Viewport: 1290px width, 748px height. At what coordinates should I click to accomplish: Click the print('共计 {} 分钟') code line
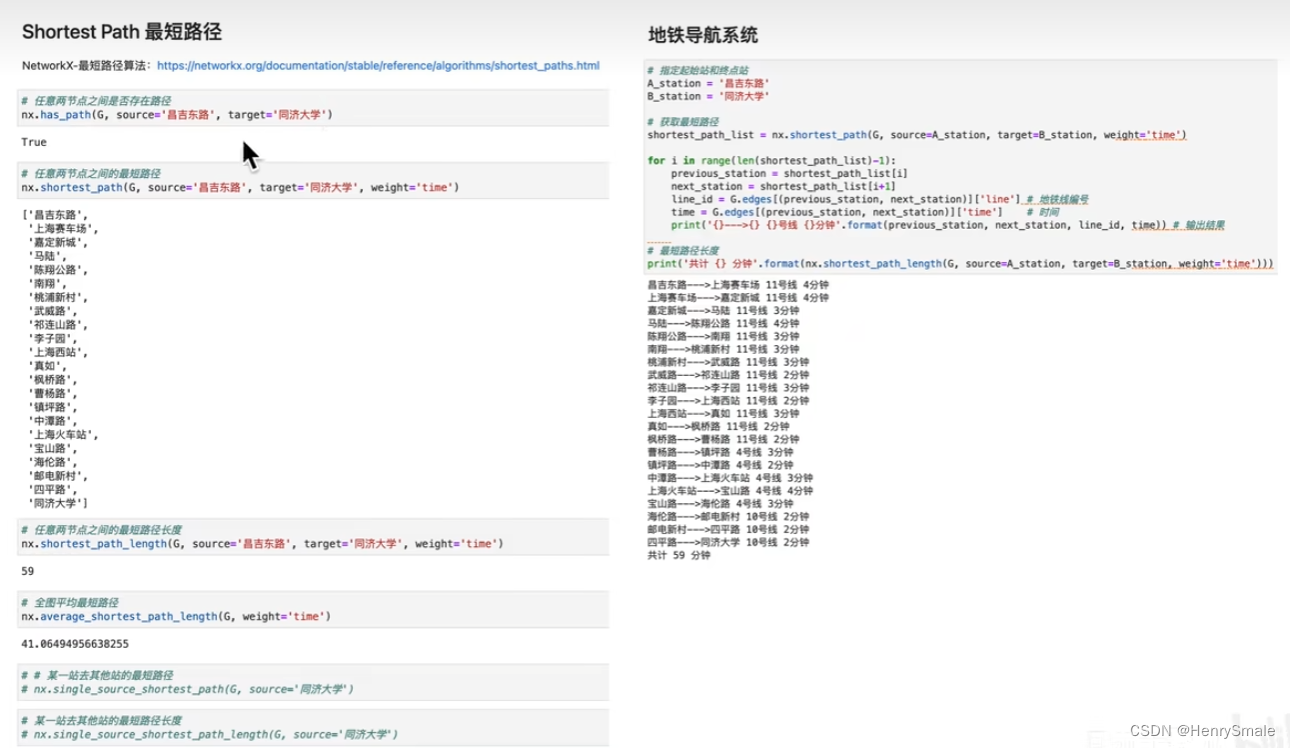point(960,264)
